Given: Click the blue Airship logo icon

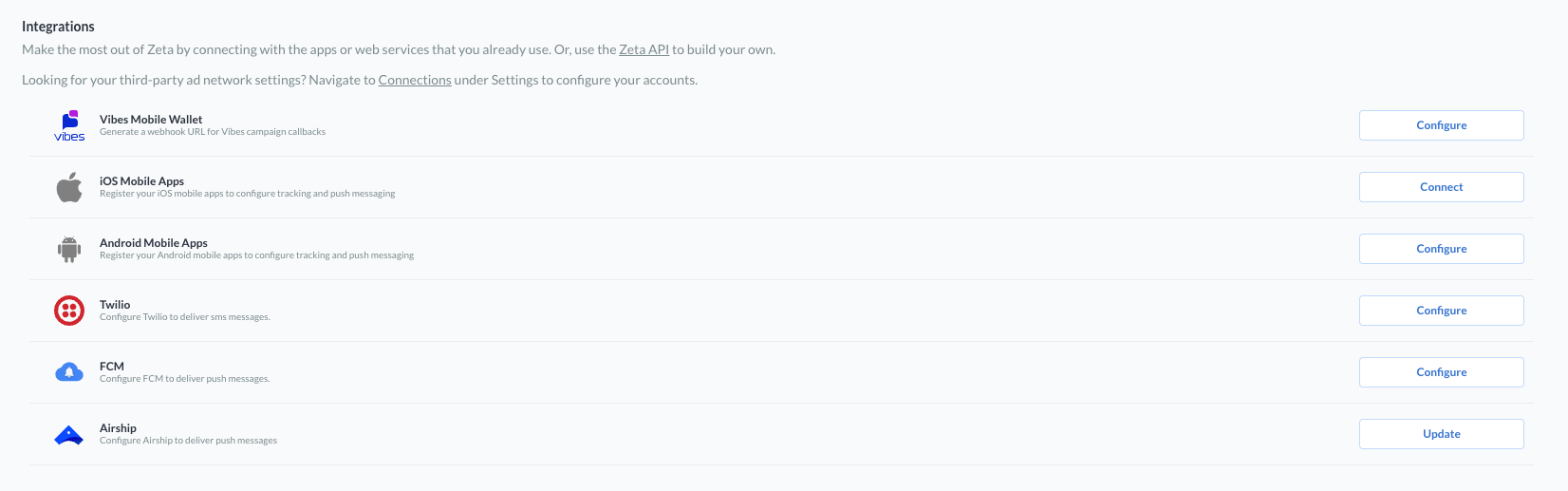Looking at the screenshot, I should [69, 435].
